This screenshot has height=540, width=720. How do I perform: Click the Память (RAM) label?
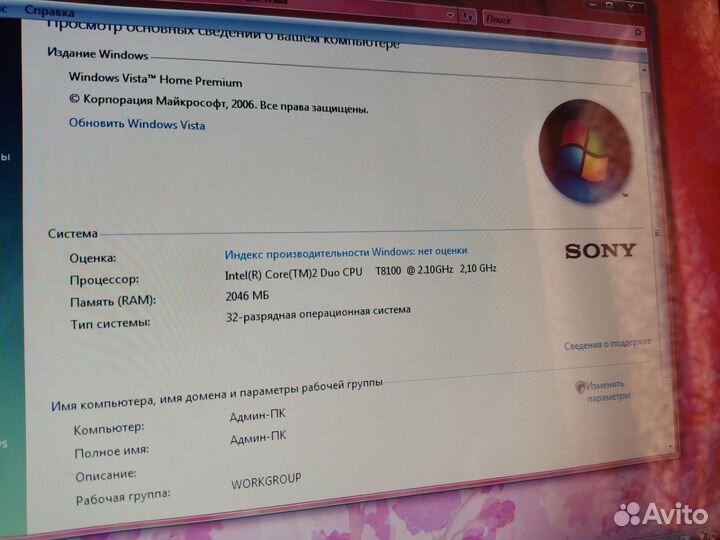click(x=113, y=301)
